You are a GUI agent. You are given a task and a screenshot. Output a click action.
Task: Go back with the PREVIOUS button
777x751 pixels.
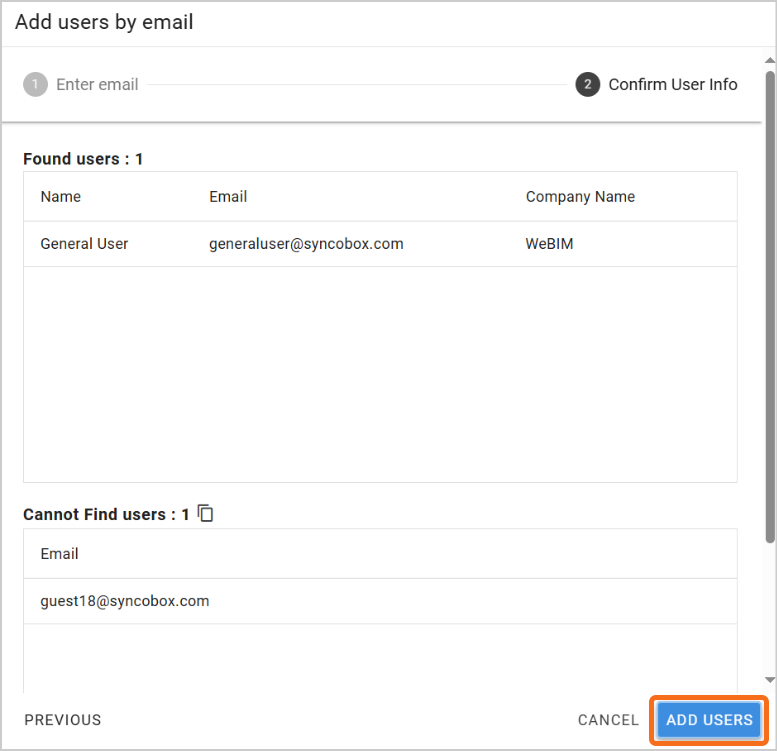pos(62,720)
